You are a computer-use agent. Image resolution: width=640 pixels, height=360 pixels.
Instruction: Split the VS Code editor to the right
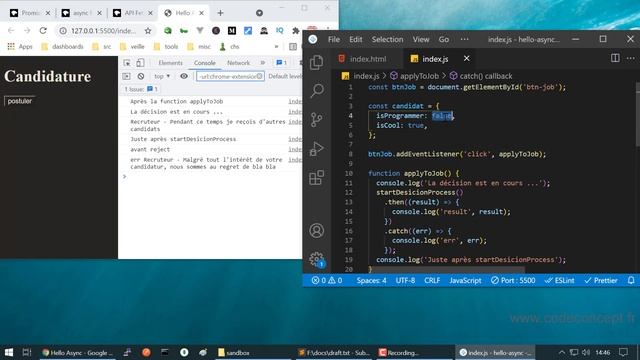tap(615, 58)
